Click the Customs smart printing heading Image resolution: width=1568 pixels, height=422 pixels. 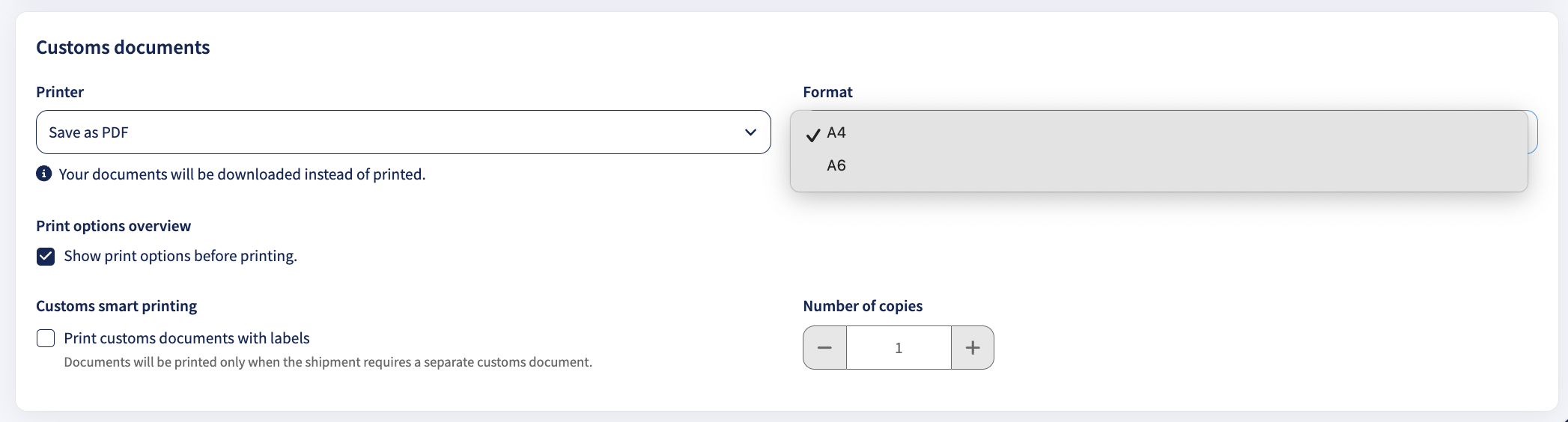[x=117, y=306]
